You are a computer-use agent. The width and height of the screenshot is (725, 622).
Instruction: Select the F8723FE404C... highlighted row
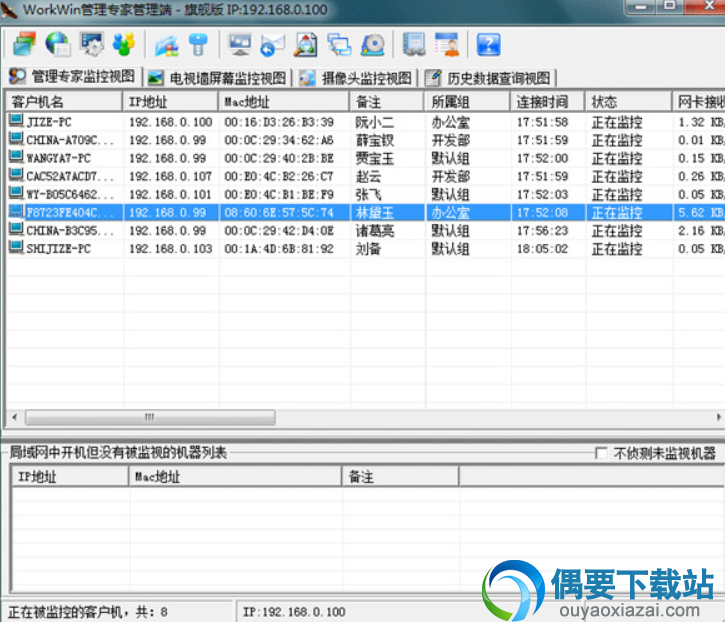click(x=365, y=212)
